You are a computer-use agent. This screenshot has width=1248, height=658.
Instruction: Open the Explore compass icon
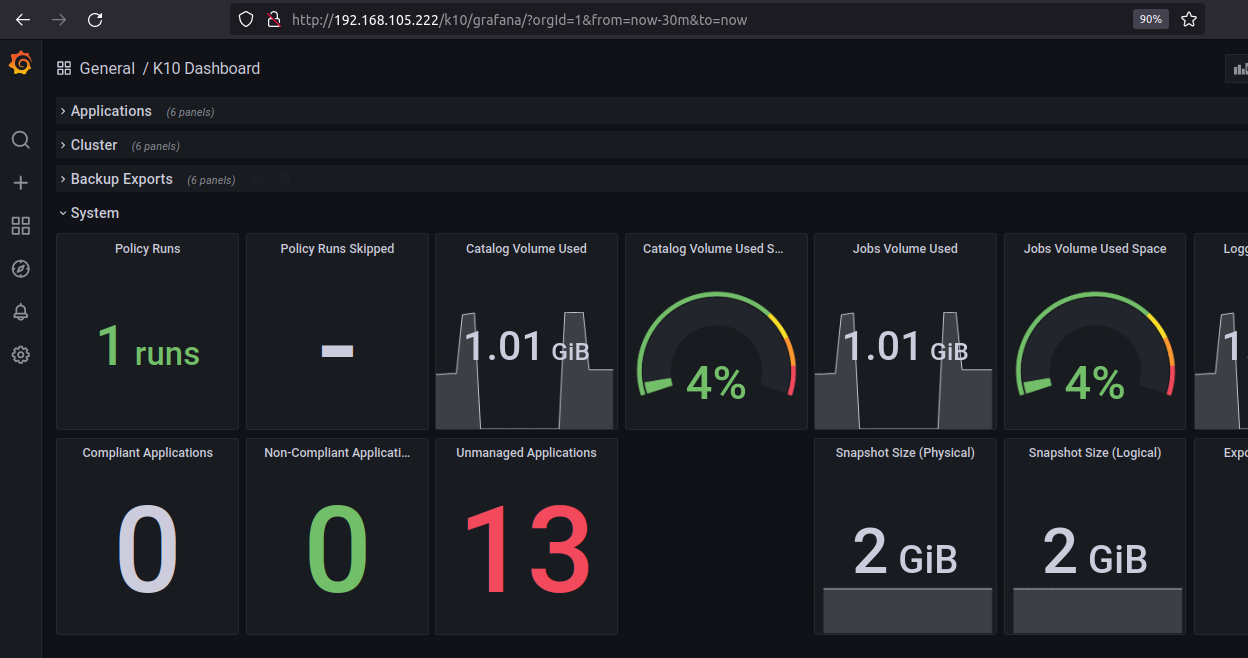(x=20, y=269)
